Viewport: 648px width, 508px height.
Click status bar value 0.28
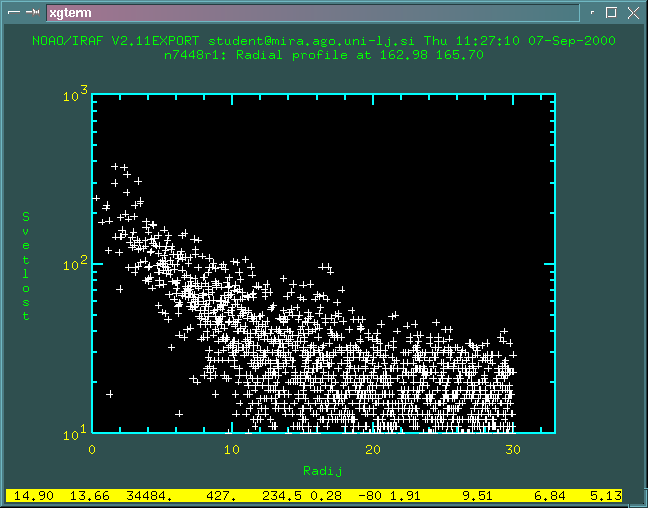click(326, 495)
